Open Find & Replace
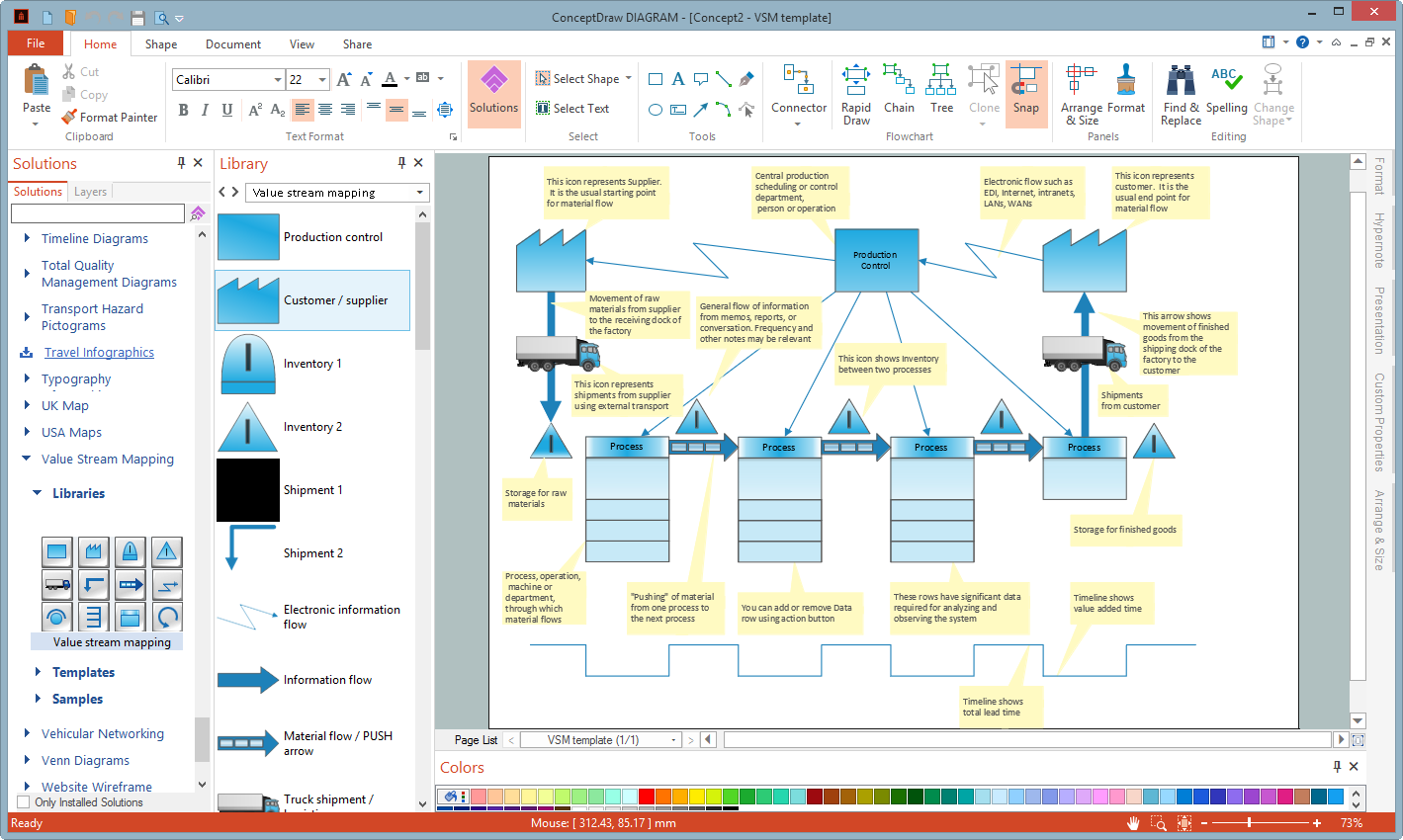 point(1181,94)
